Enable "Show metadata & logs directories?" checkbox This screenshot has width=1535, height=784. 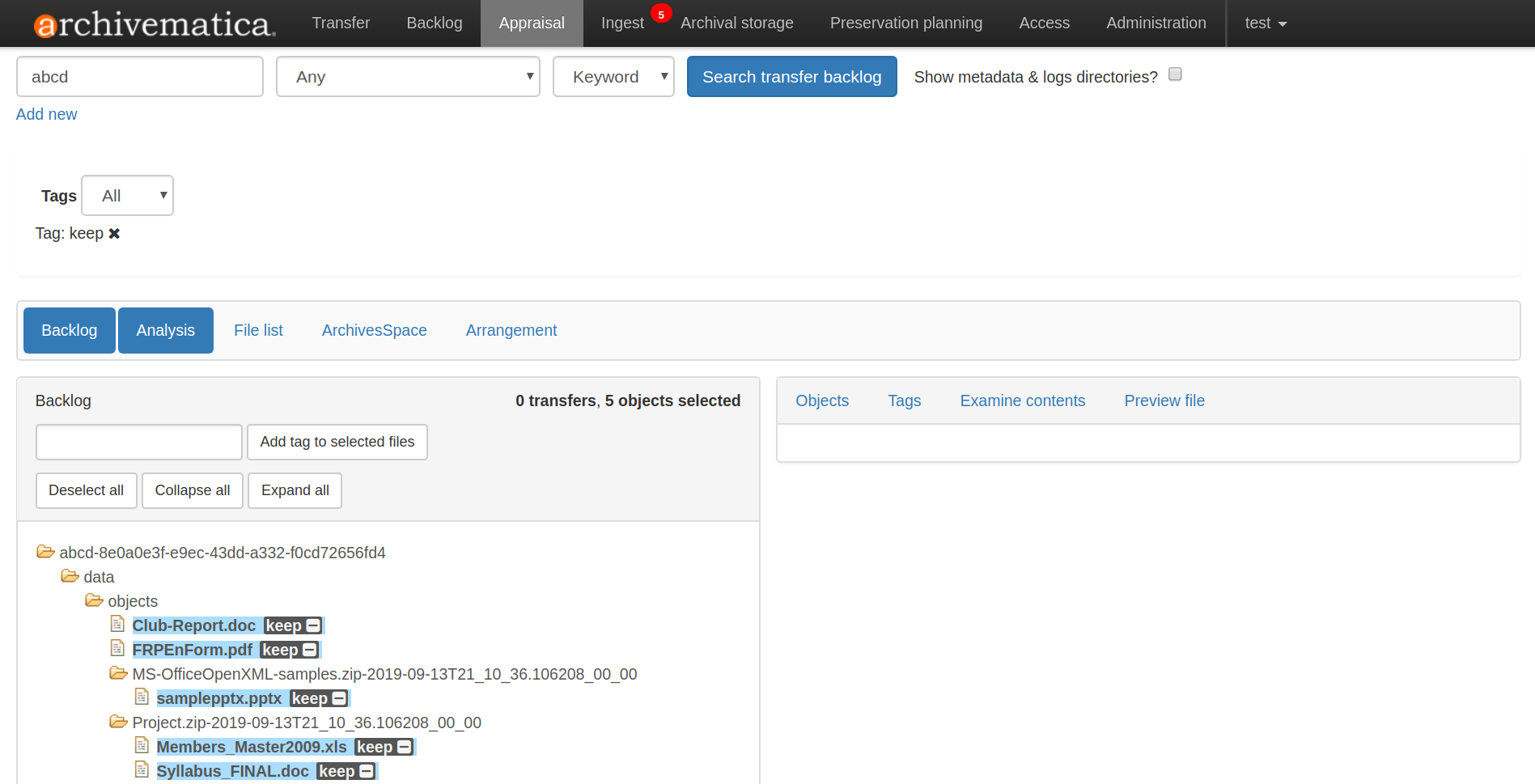click(x=1175, y=74)
